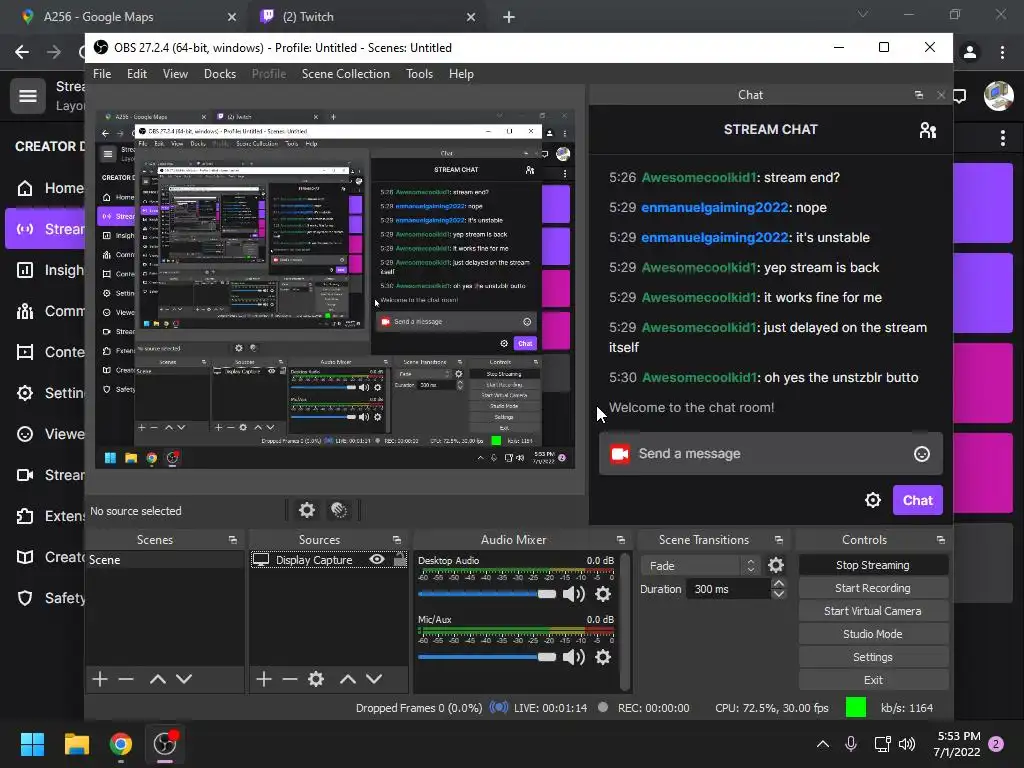This screenshot has width=1024, height=768.
Task: Show hidden system tray icons chevron
Action: tap(823, 744)
